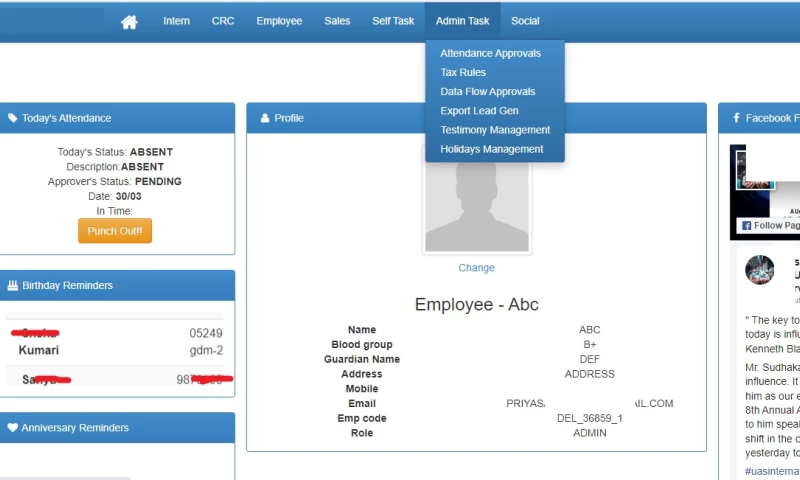Open Data Flow Approvals
The height and width of the screenshot is (480, 800).
click(487, 91)
